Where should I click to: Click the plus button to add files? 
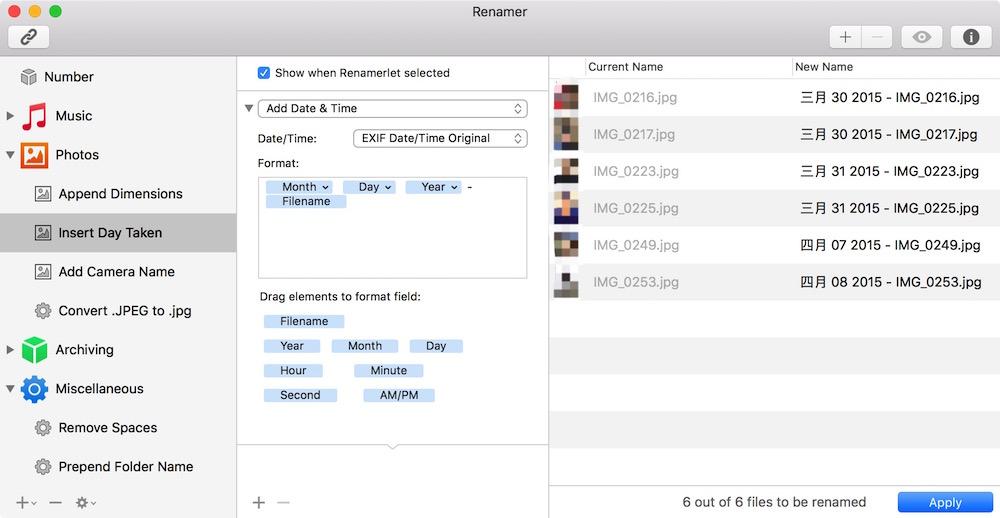click(x=845, y=37)
